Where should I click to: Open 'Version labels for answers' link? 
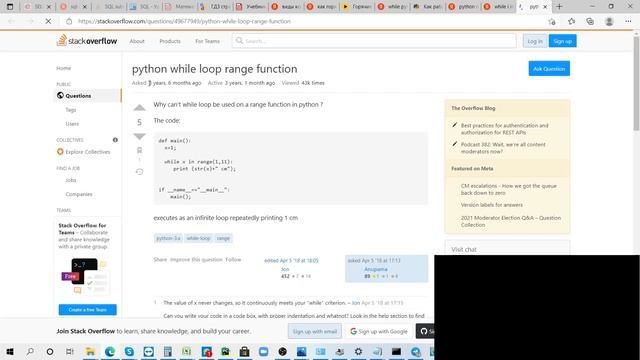tap(491, 205)
